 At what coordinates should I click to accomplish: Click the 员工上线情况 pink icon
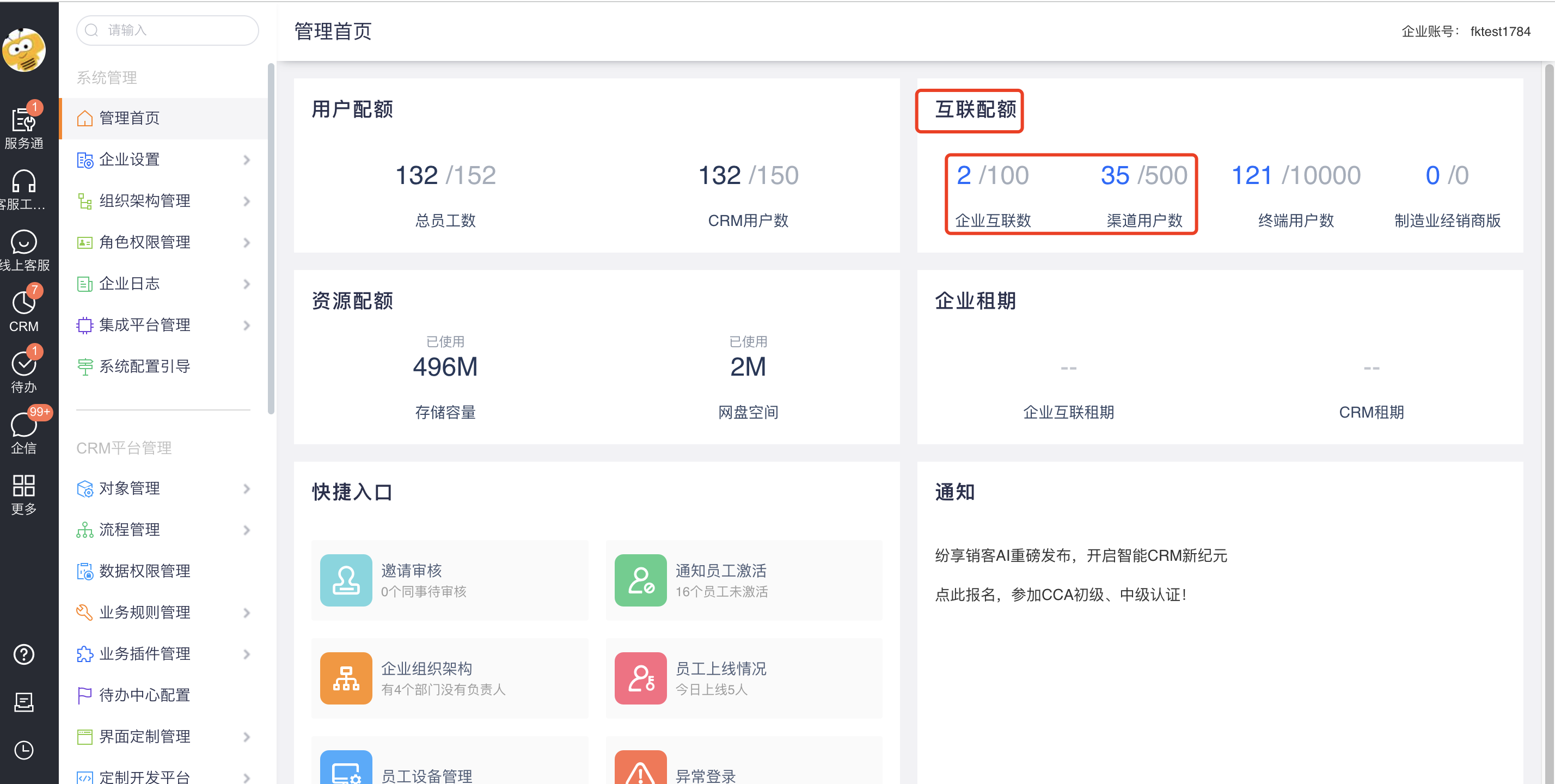[x=640, y=678]
